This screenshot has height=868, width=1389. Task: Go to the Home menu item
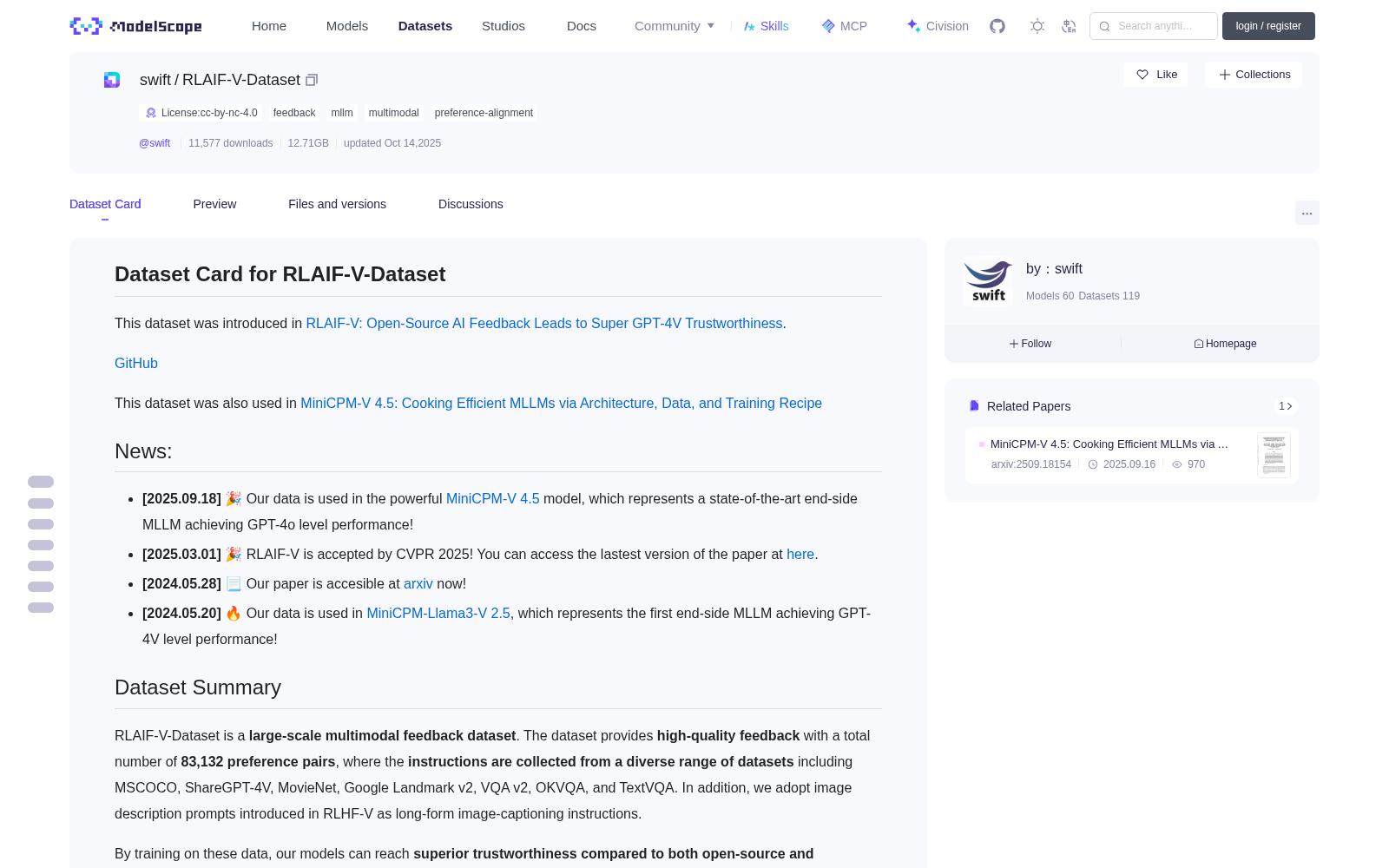[269, 26]
